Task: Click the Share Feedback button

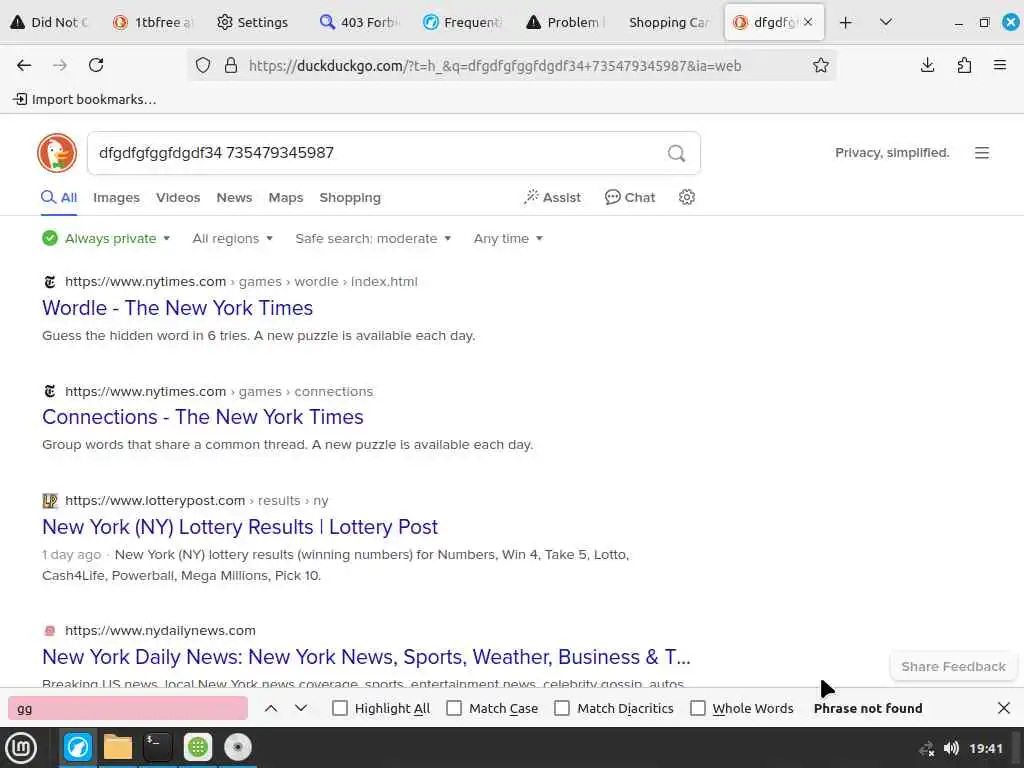Action: (x=953, y=667)
